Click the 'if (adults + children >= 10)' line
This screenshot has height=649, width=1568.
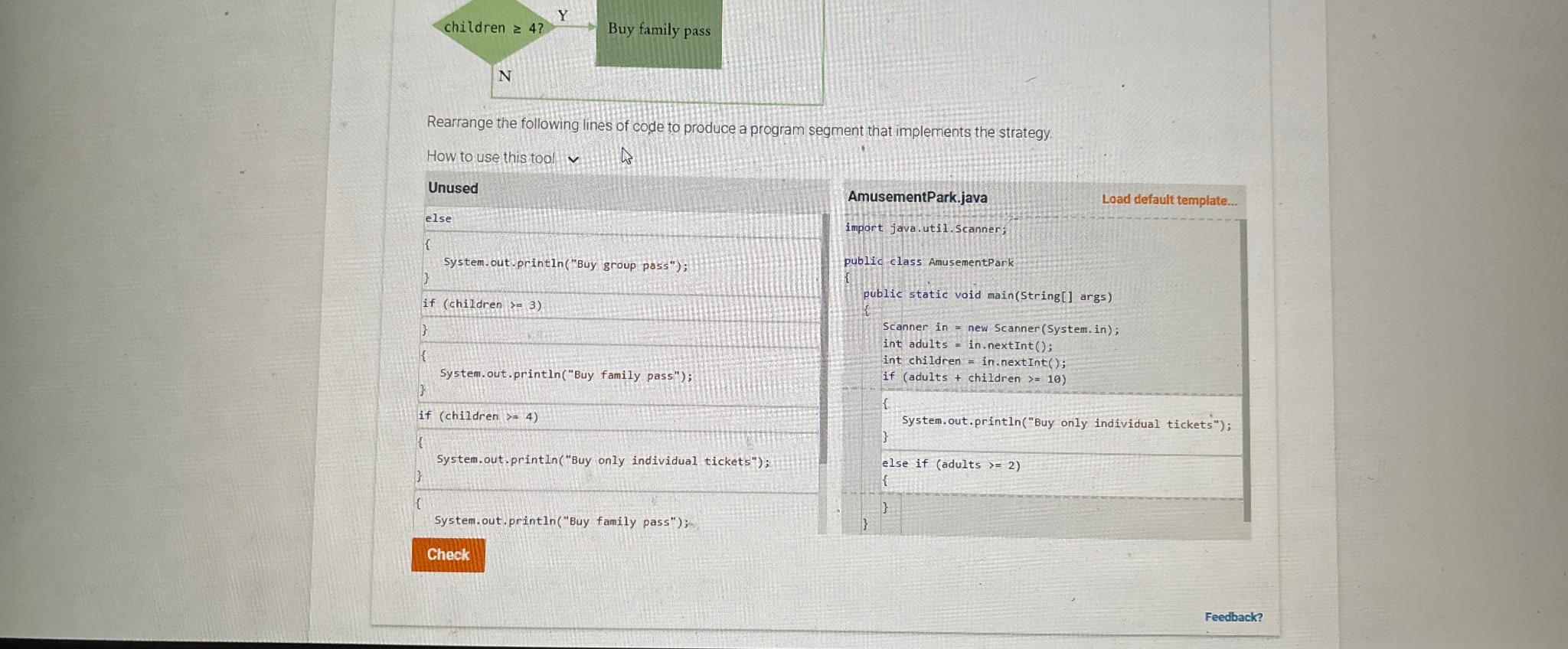(974, 377)
